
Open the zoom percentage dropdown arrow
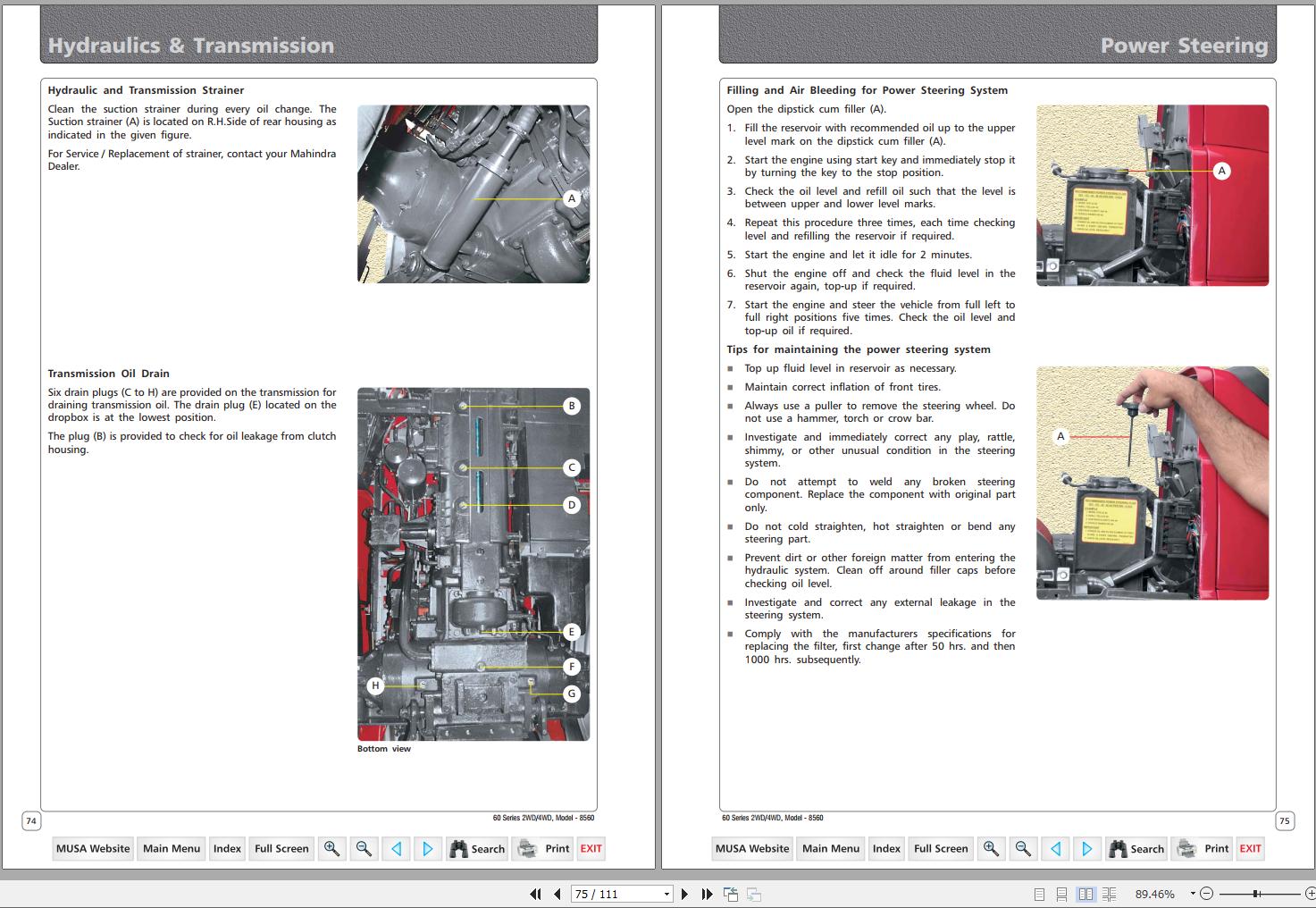click(1193, 894)
